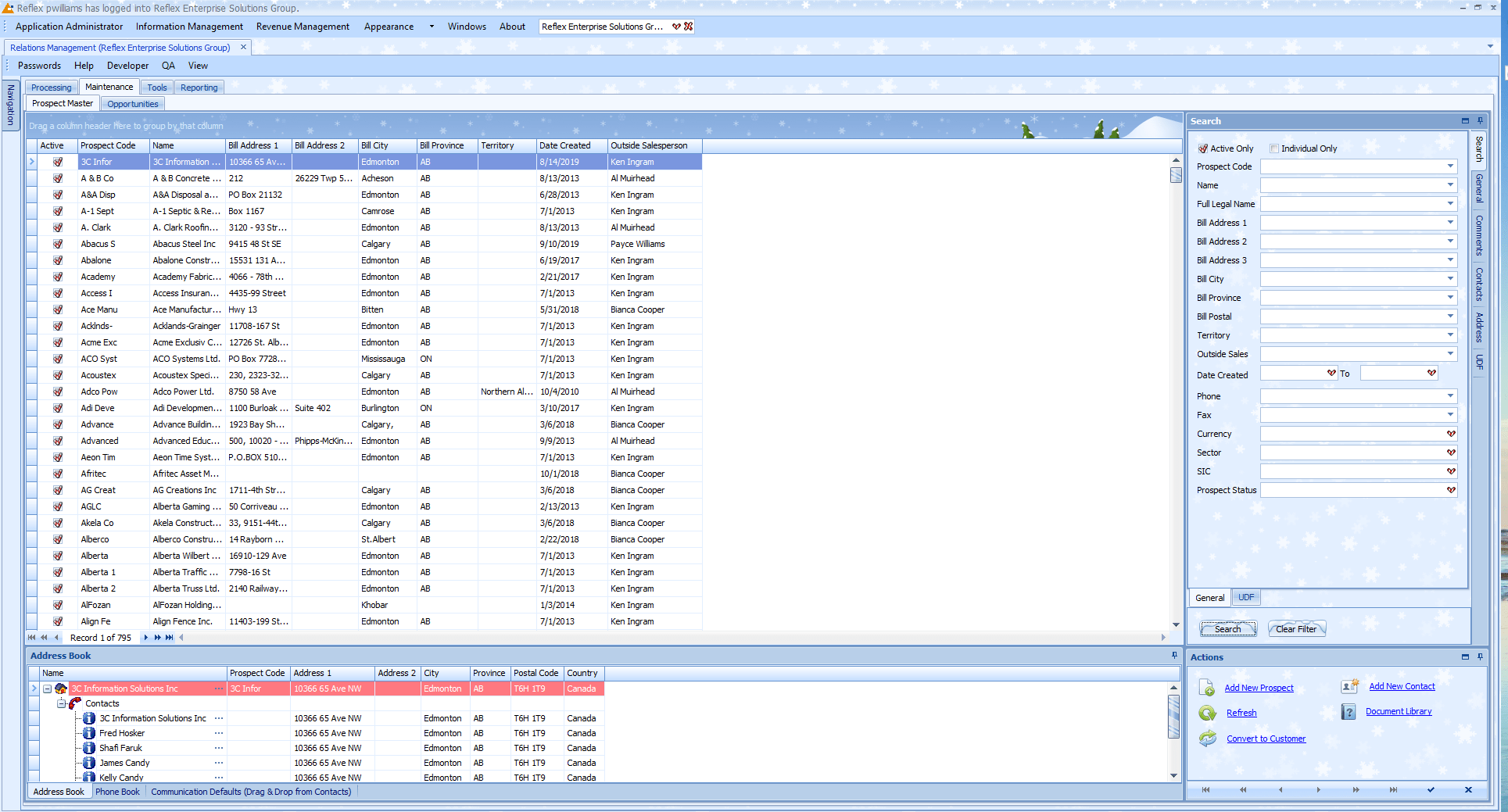Collapse the Contacts node under 3C Information Solutions
Viewport: 1508px width, 812px height.
pyautogui.click(x=62, y=703)
